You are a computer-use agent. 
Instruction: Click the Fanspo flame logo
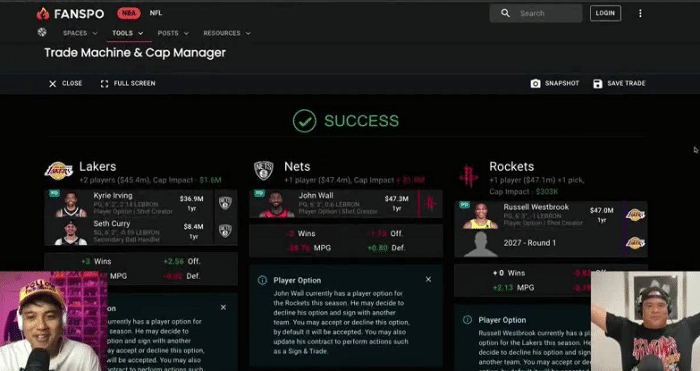(43, 13)
